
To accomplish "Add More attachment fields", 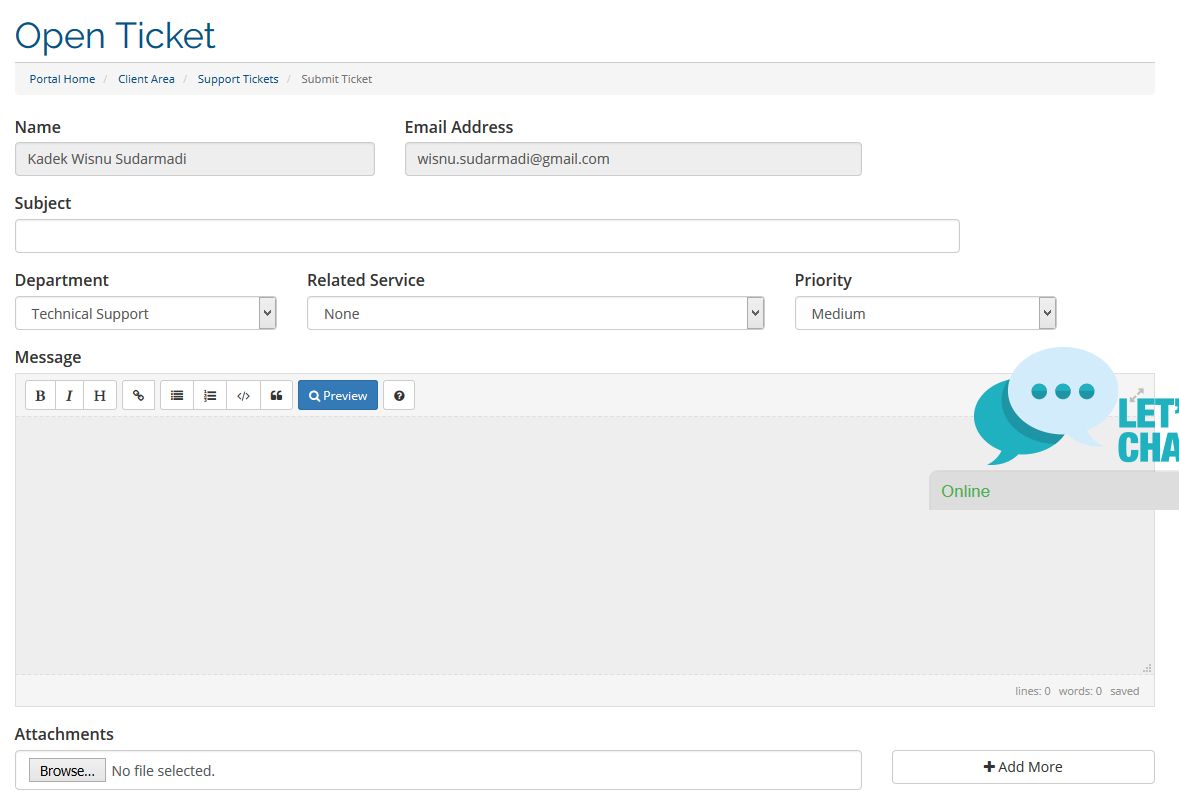I will click(x=1023, y=767).
